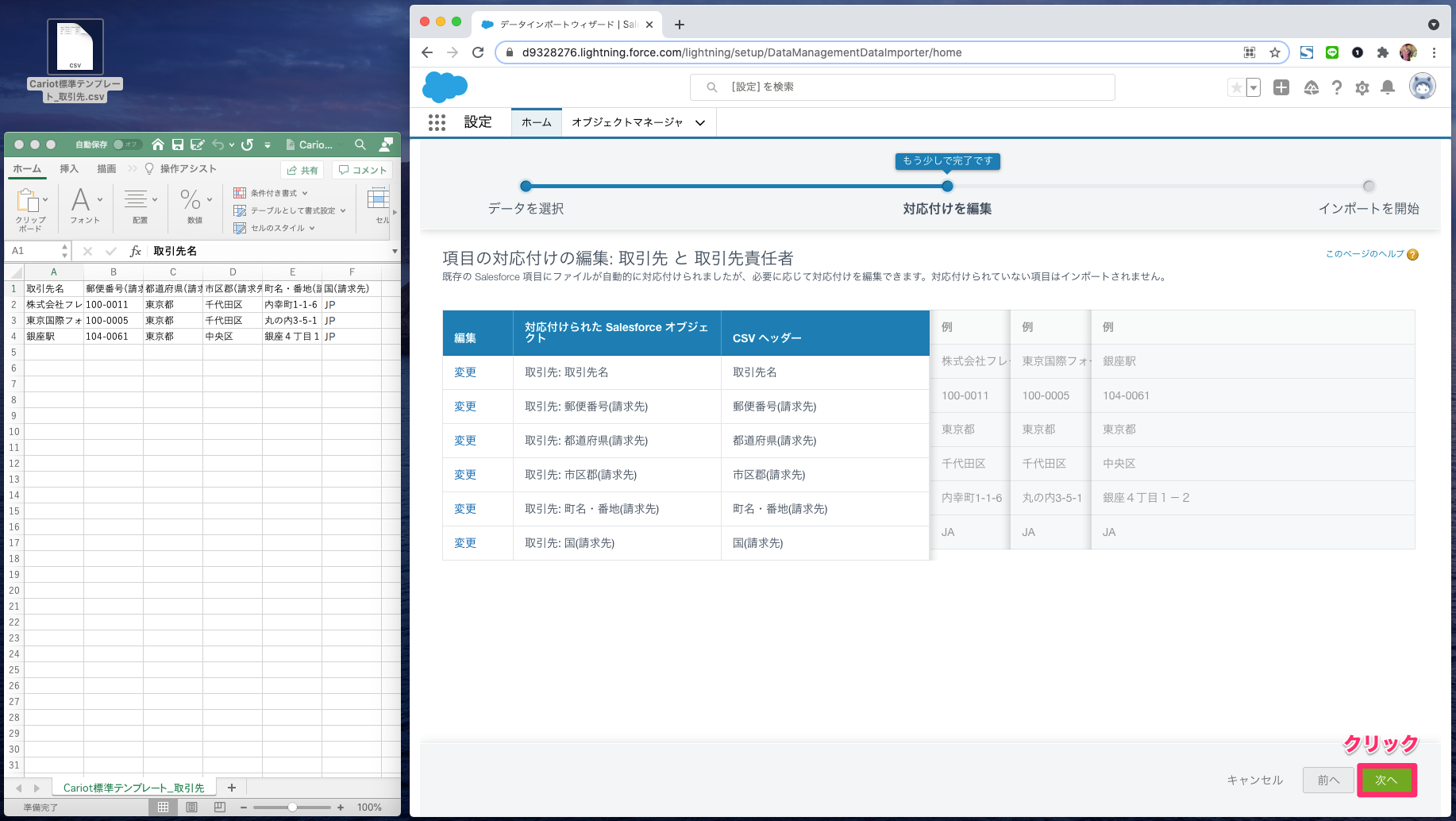Undo the last action in Excel
This screenshot has width=1456, height=821.
(218, 145)
